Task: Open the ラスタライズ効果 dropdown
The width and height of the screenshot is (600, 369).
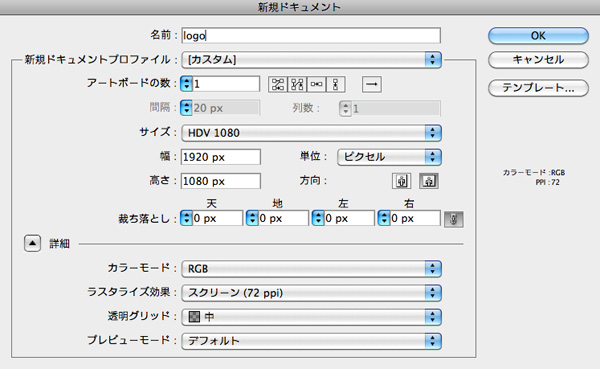Action: [311, 293]
